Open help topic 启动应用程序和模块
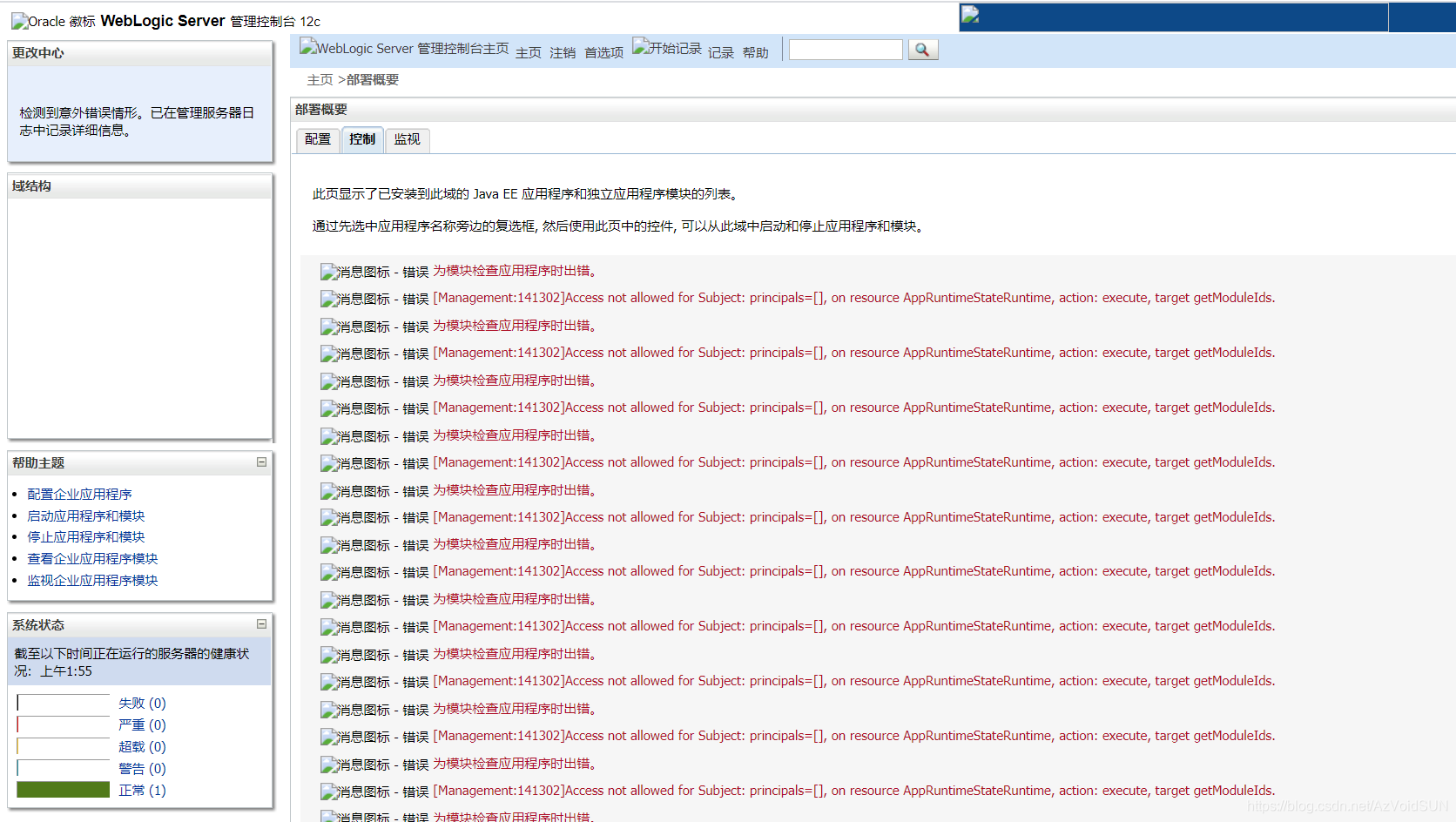The height and width of the screenshot is (822, 1456). tap(86, 515)
